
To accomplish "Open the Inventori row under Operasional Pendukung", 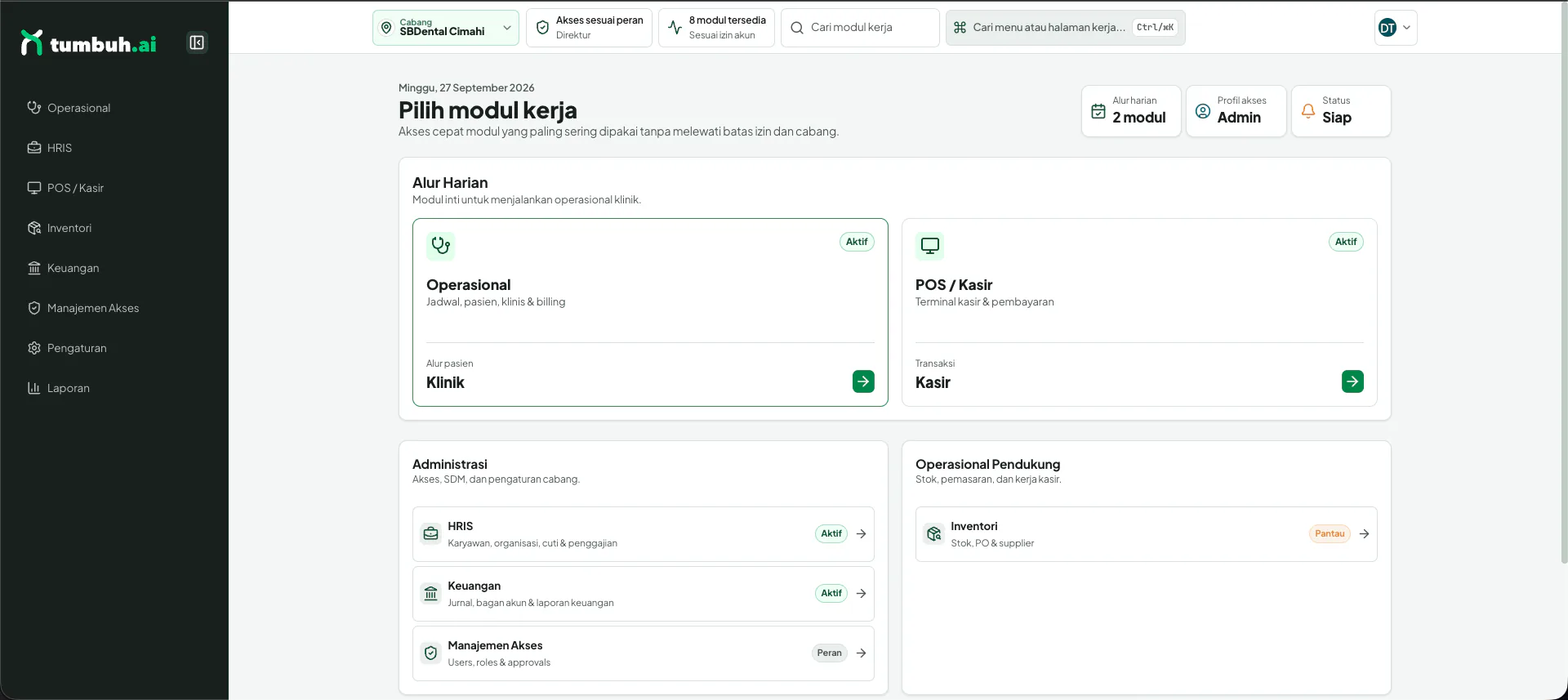I will pos(1147,534).
